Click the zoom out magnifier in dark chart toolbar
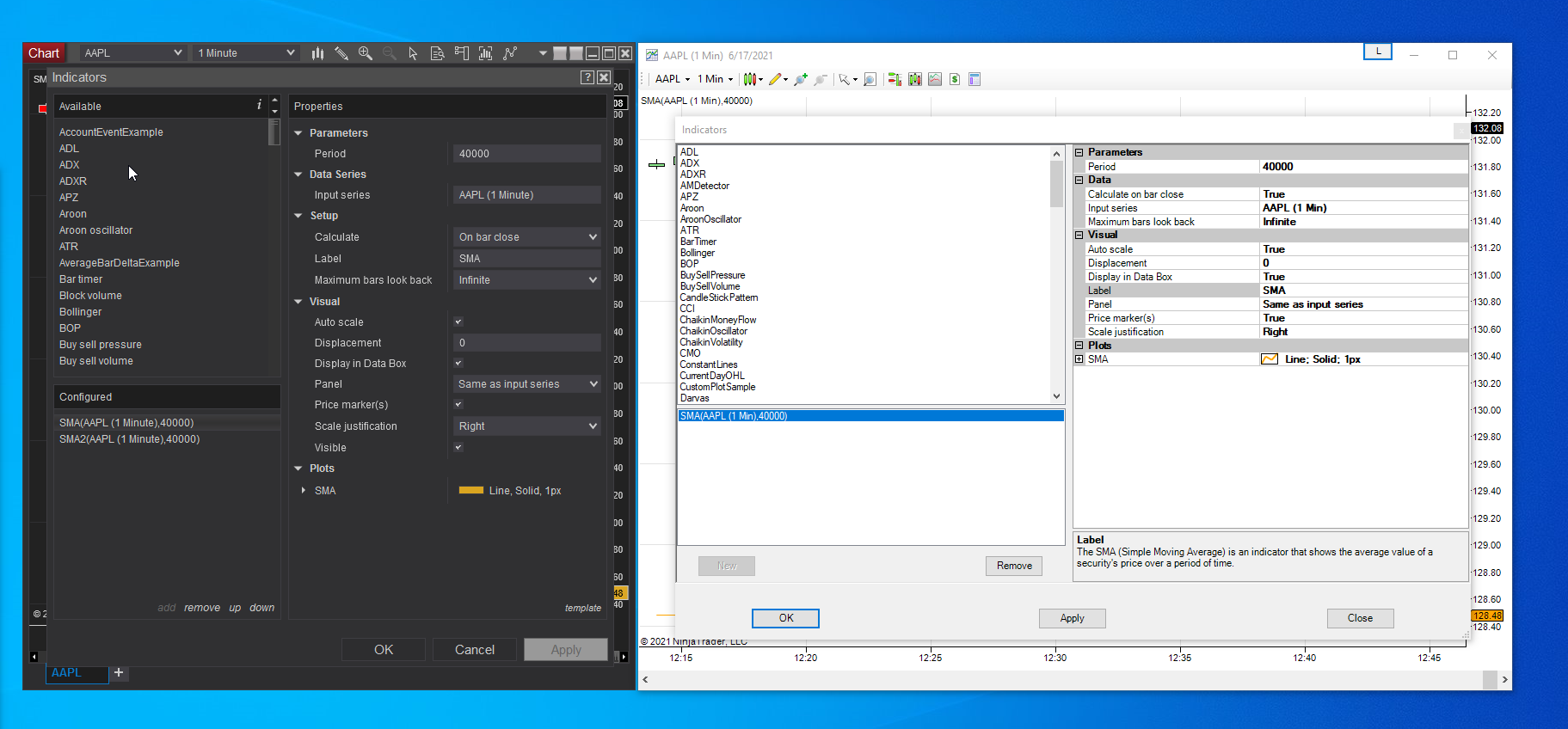The height and width of the screenshot is (729, 1568). (x=390, y=53)
